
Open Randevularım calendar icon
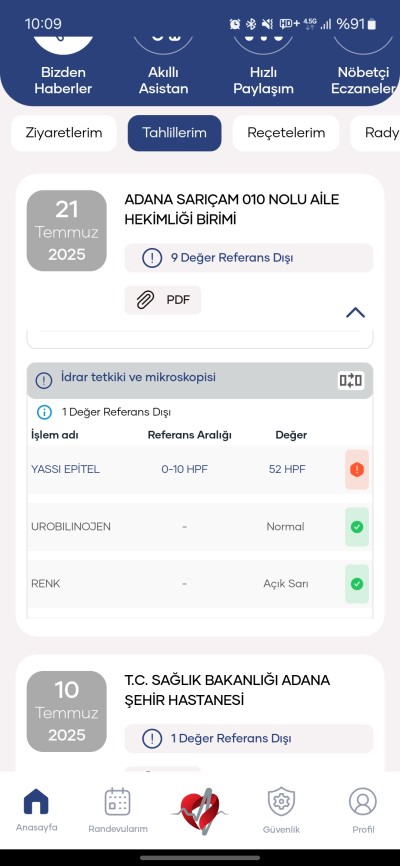point(118,810)
